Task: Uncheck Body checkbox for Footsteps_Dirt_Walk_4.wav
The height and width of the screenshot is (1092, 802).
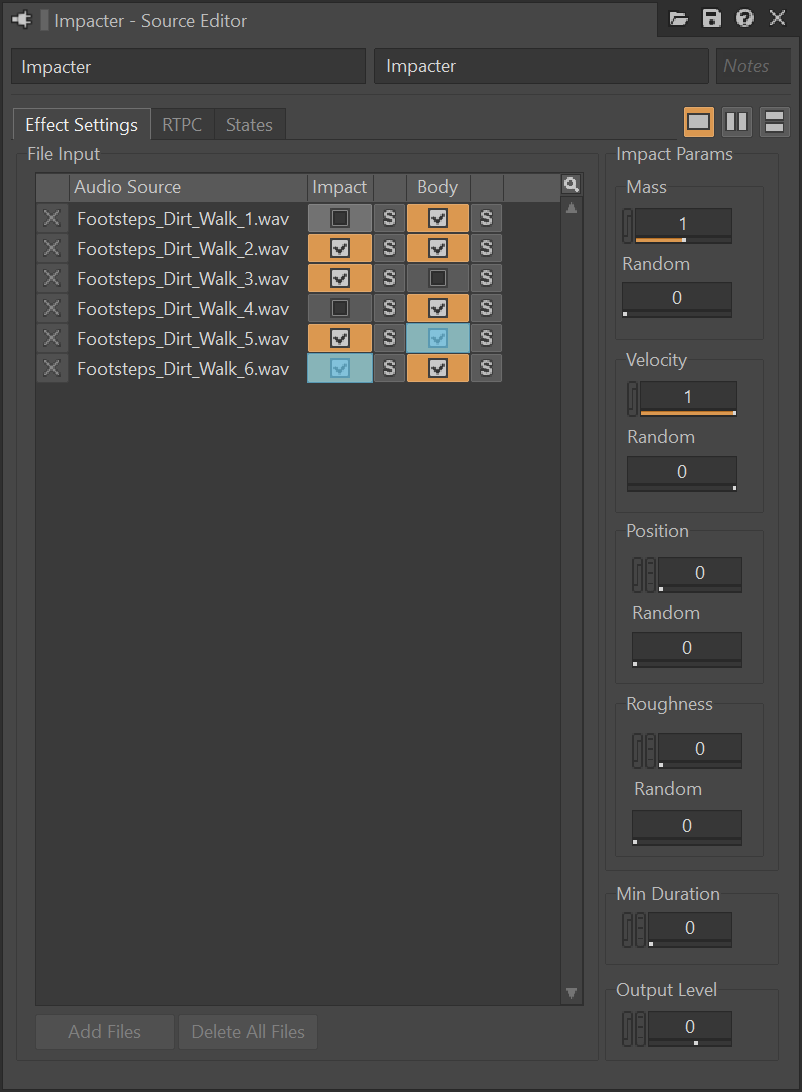Action: (438, 308)
